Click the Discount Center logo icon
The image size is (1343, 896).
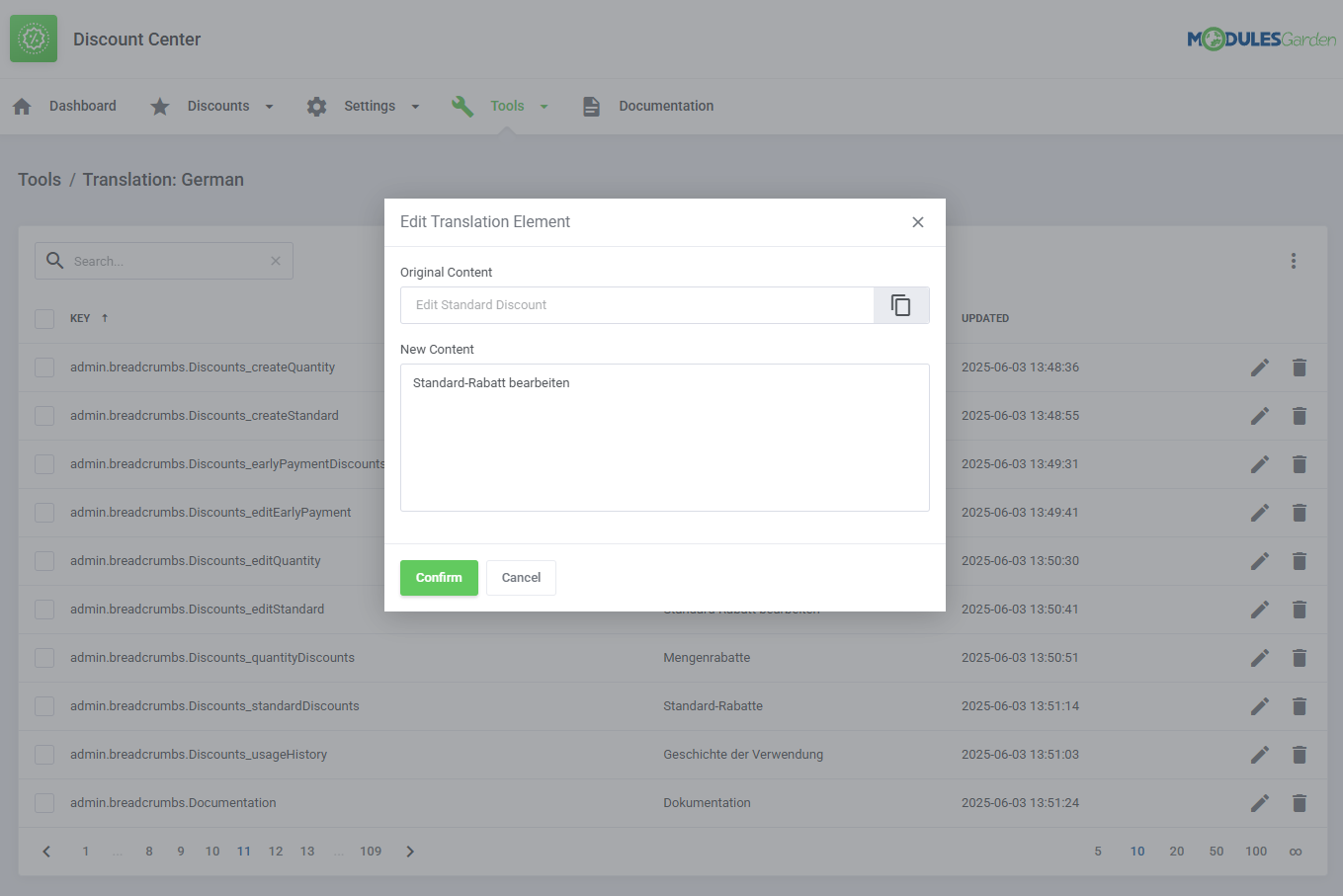(34, 40)
